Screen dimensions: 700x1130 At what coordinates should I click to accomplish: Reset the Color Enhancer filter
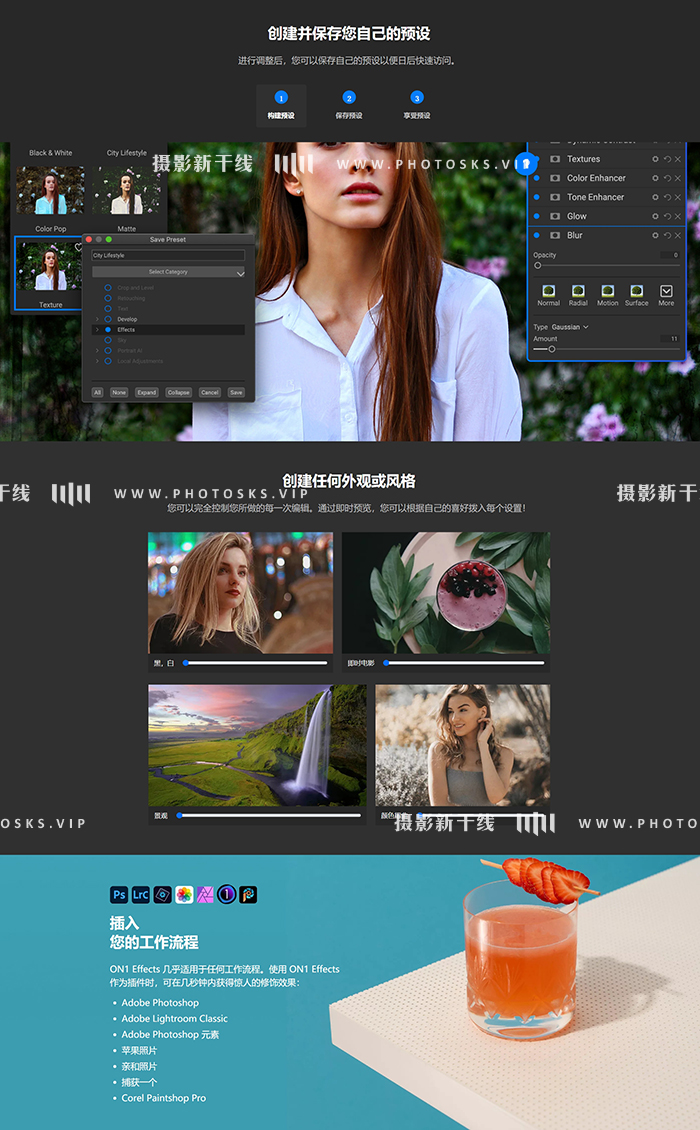tap(667, 178)
